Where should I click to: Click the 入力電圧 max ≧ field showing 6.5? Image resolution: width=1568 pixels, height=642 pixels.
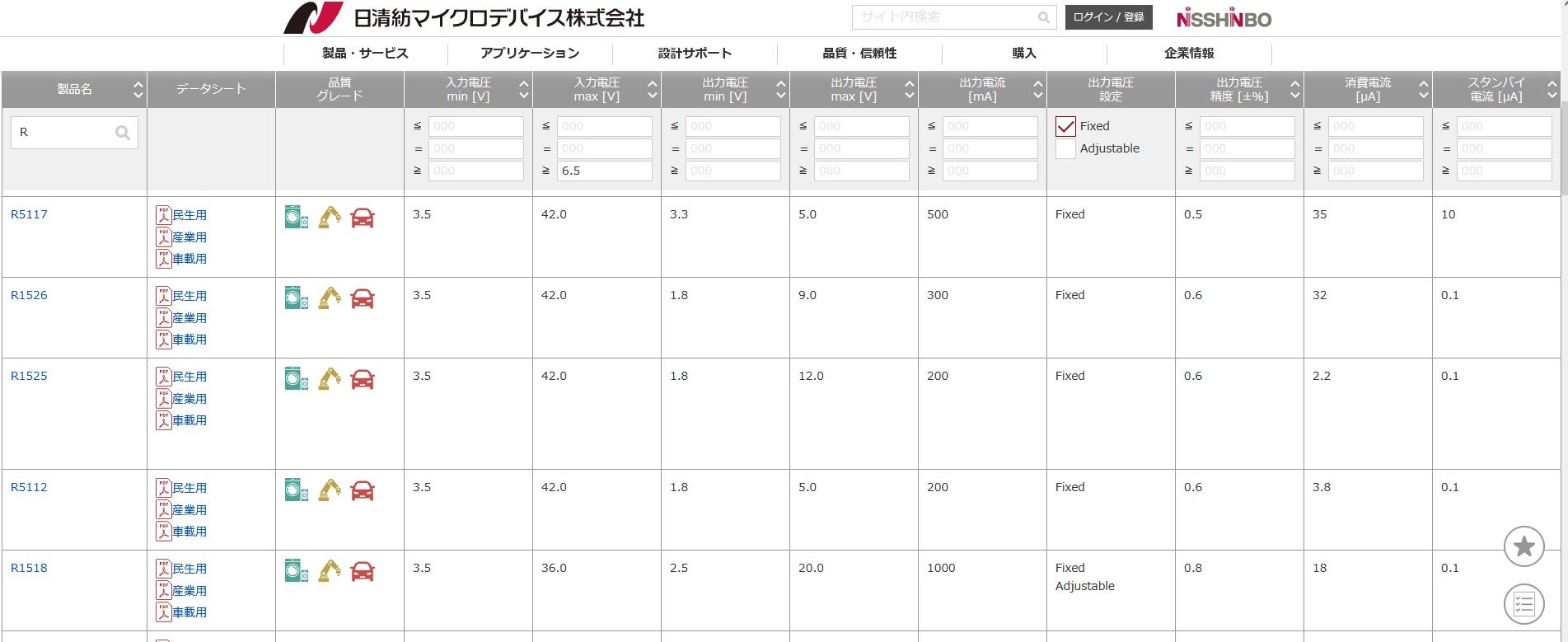click(x=605, y=171)
